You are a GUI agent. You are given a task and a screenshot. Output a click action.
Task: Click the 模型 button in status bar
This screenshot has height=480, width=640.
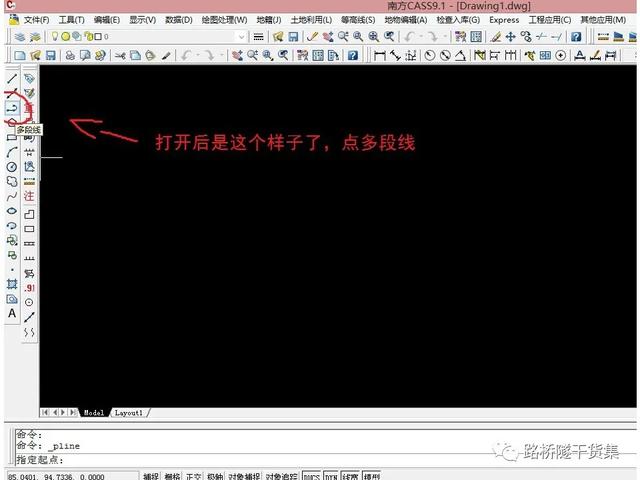point(371,476)
